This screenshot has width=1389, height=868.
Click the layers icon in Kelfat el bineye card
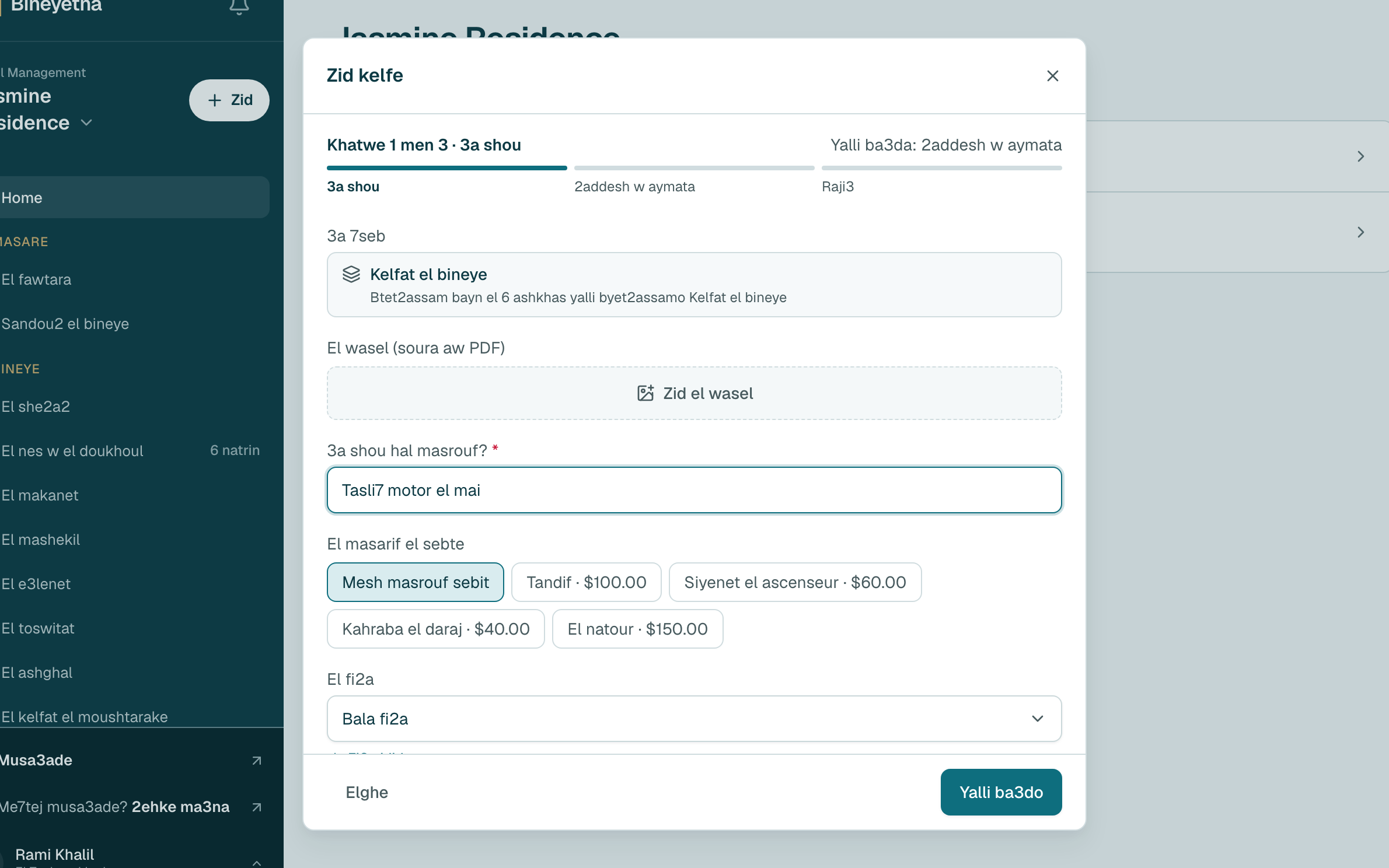tap(351, 274)
